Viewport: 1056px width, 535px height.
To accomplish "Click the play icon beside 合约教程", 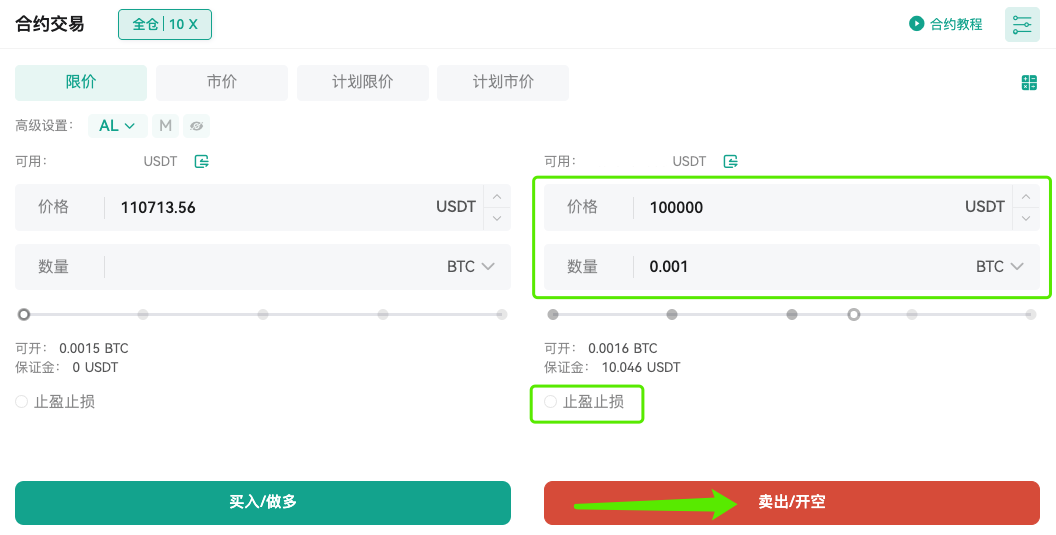I will coord(916,24).
